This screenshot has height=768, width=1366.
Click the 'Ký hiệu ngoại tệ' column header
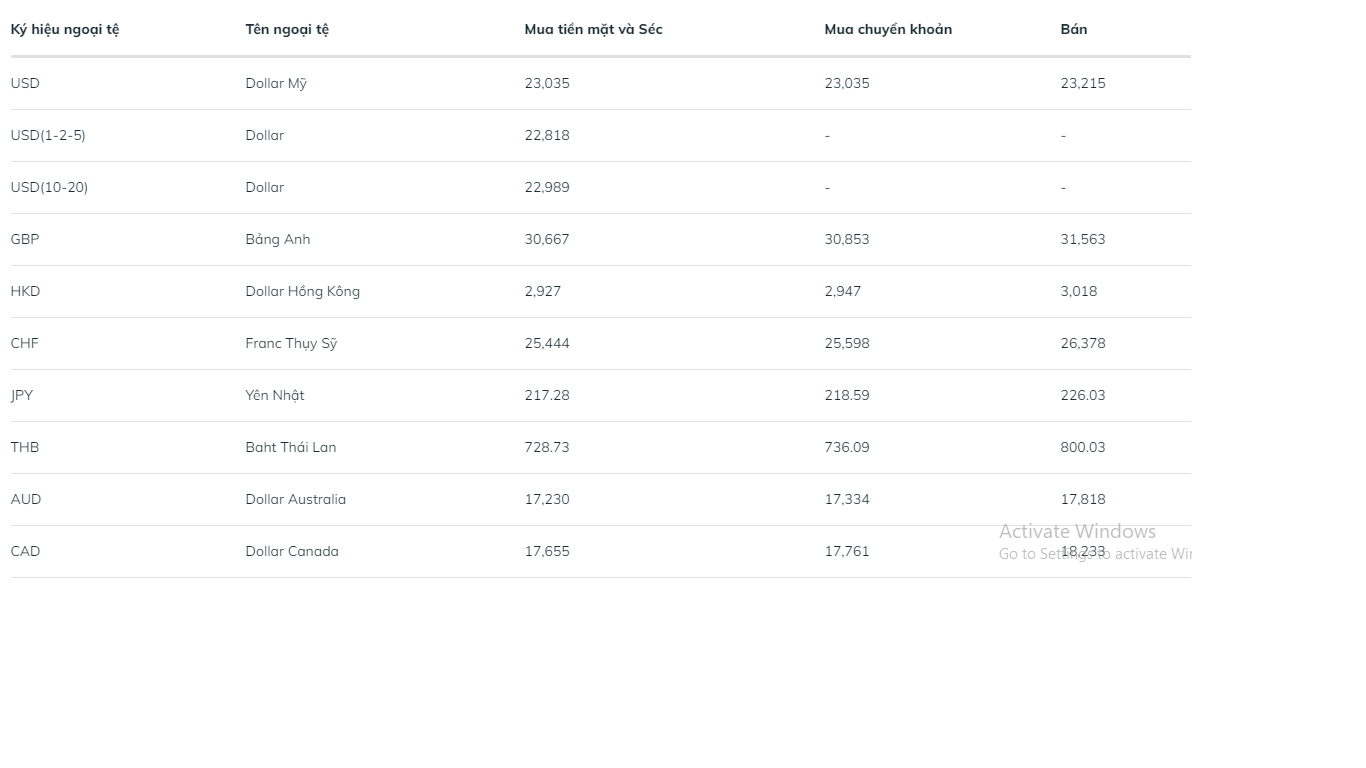coord(65,29)
